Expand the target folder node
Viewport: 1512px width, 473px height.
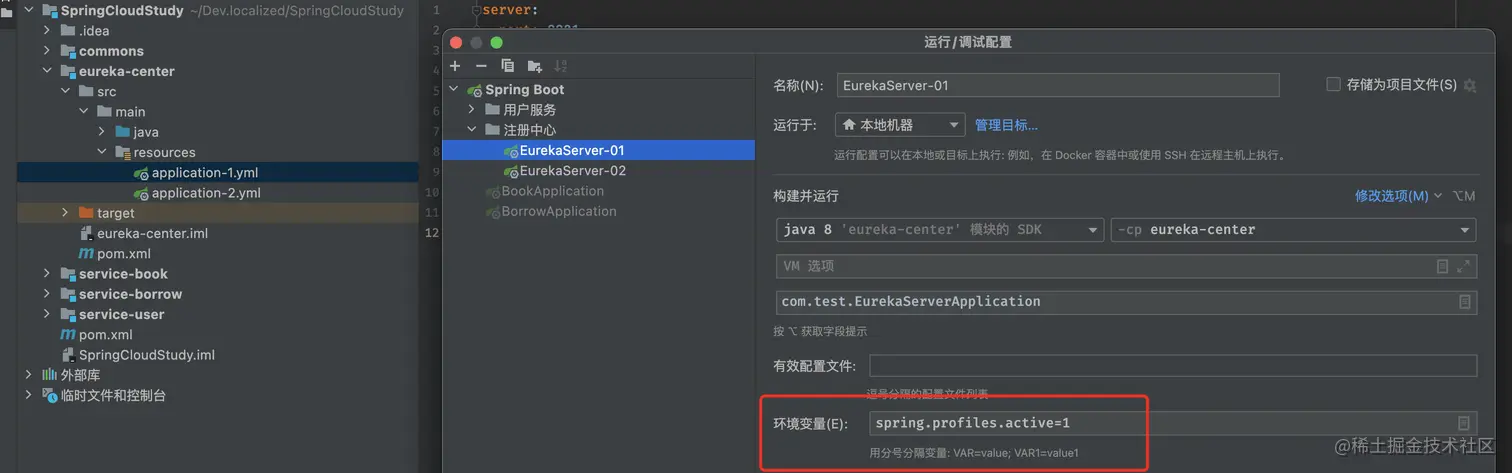(66, 213)
